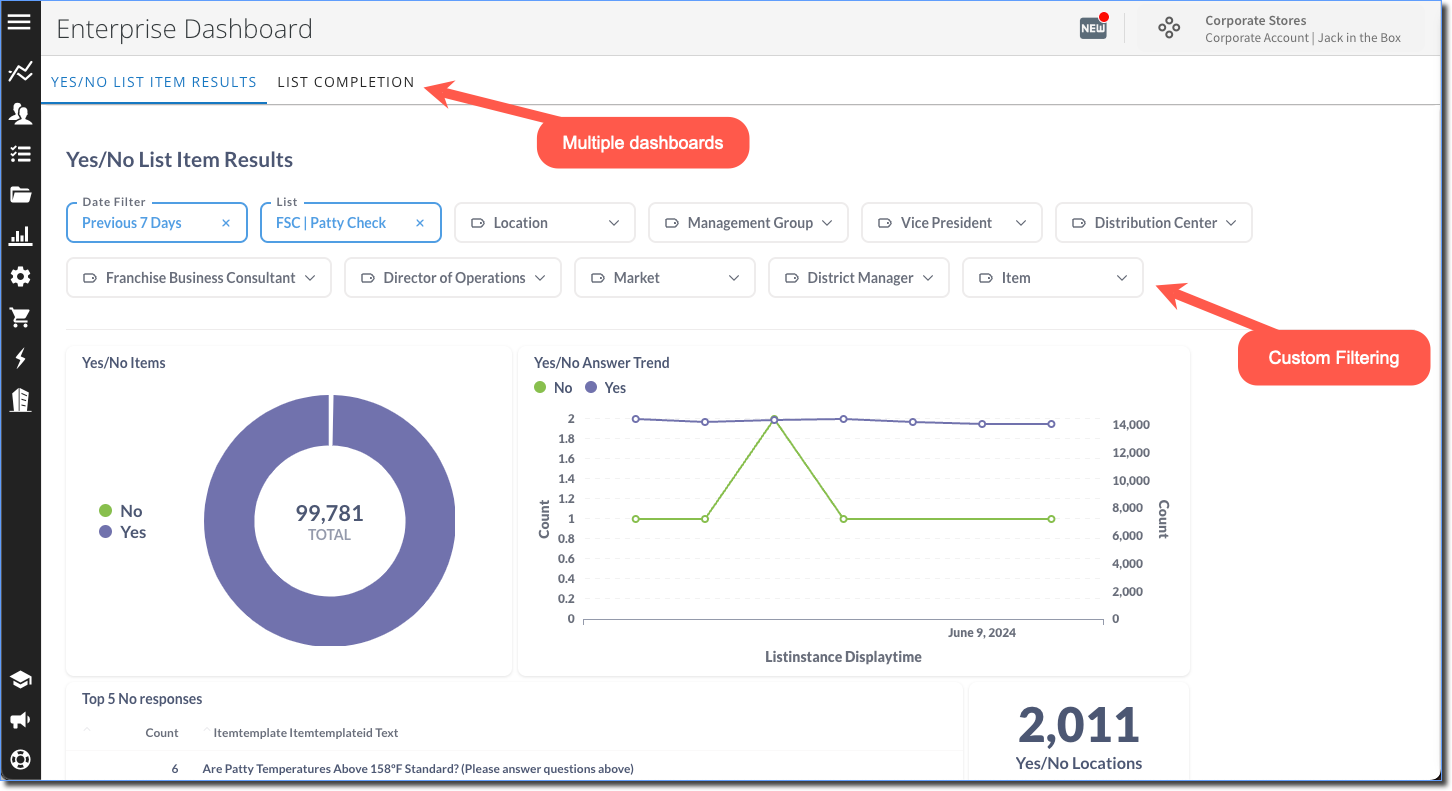
Task: Open the graduation cap training icon
Action: coord(20,680)
